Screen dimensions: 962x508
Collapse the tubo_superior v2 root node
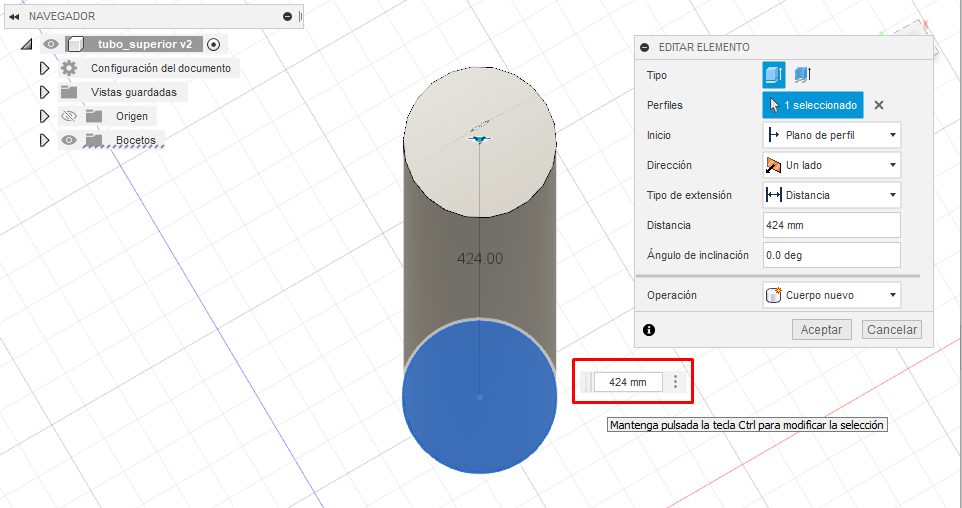pyautogui.click(x=26, y=44)
